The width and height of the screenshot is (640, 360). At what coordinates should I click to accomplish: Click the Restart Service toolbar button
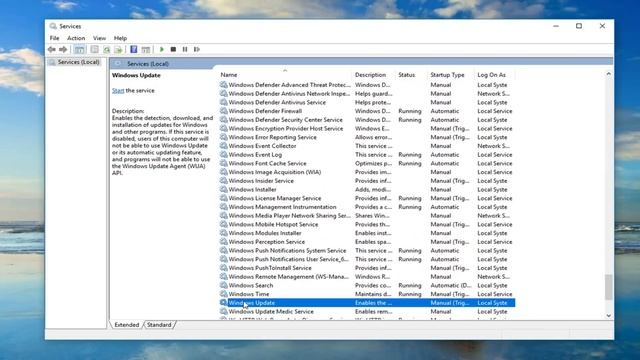tap(197, 49)
